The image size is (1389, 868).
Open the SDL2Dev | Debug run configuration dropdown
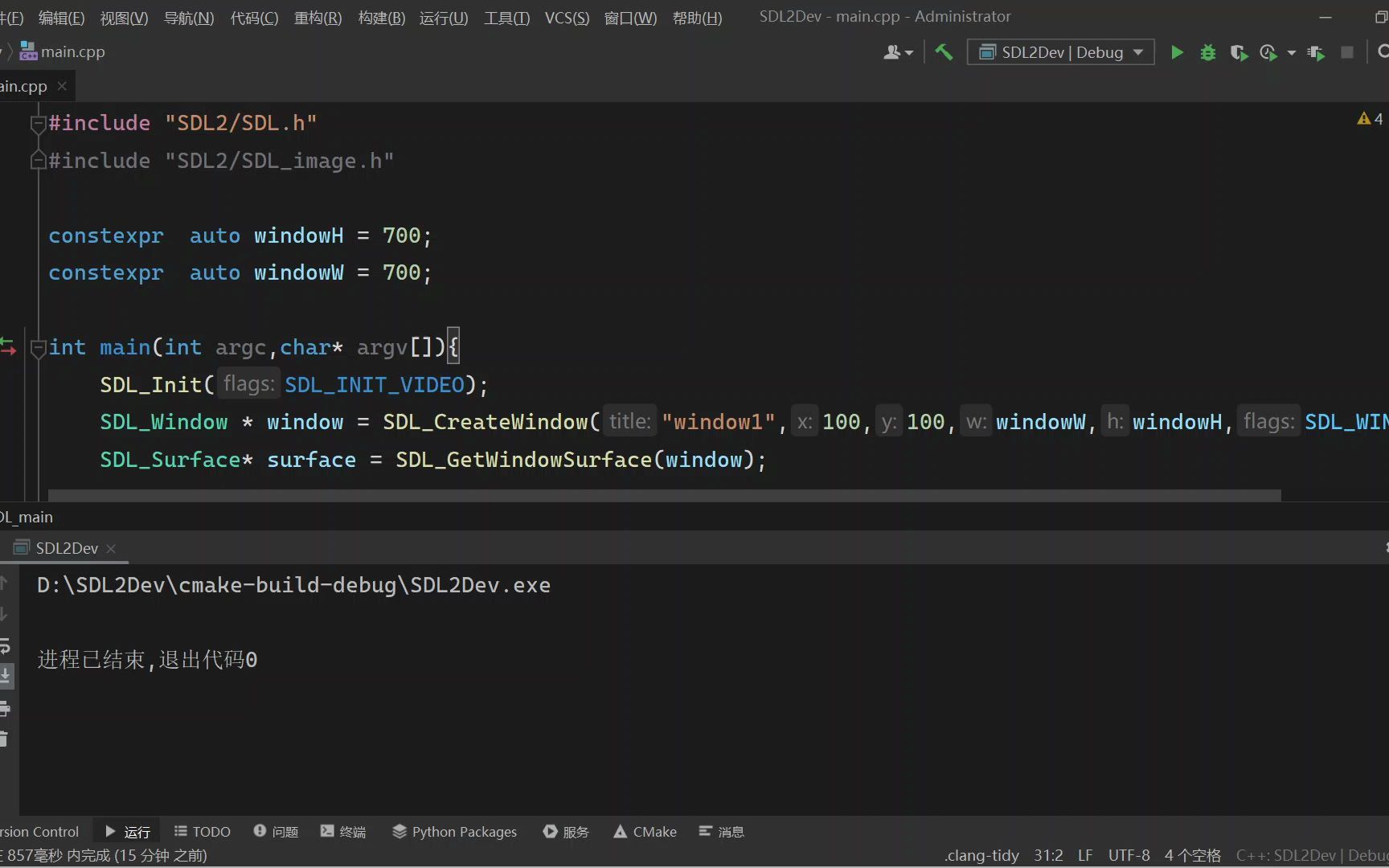pyautogui.click(x=1060, y=52)
